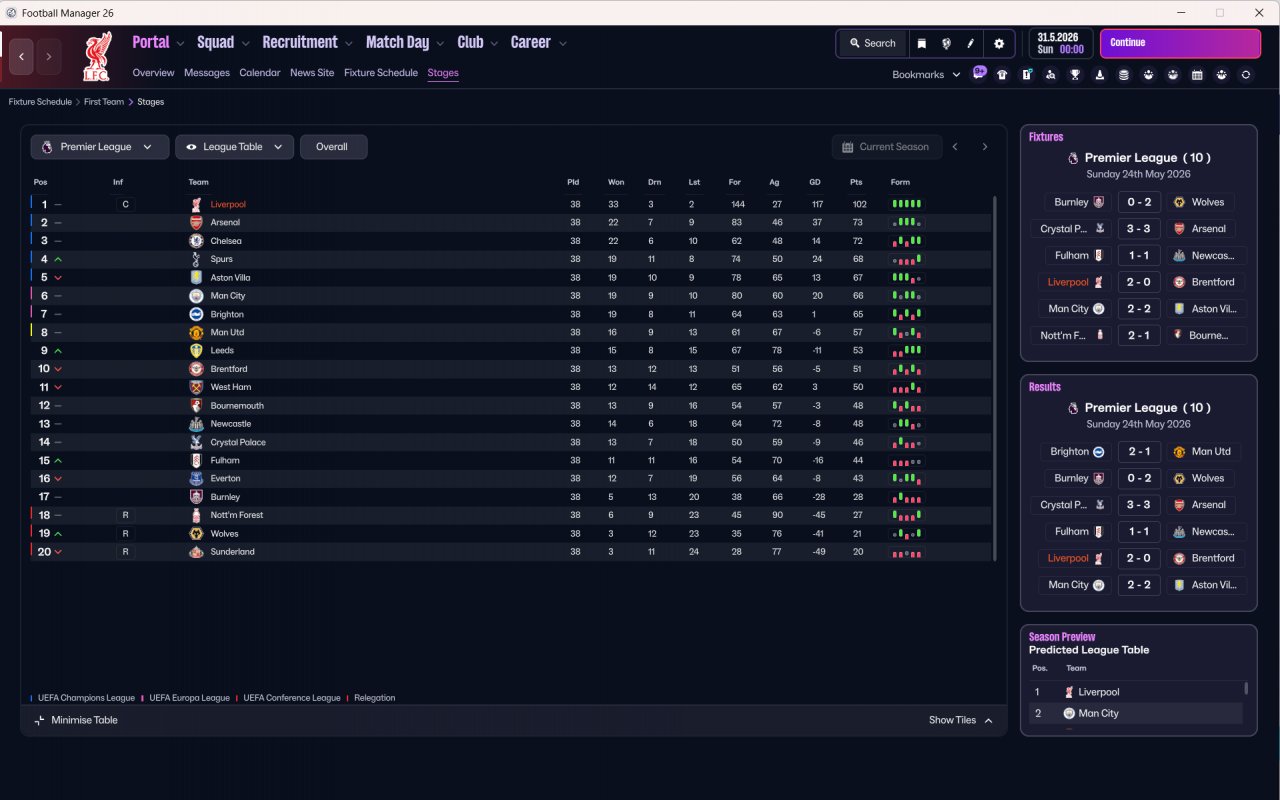
Task: Open the settings gear icon
Action: (999, 43)
